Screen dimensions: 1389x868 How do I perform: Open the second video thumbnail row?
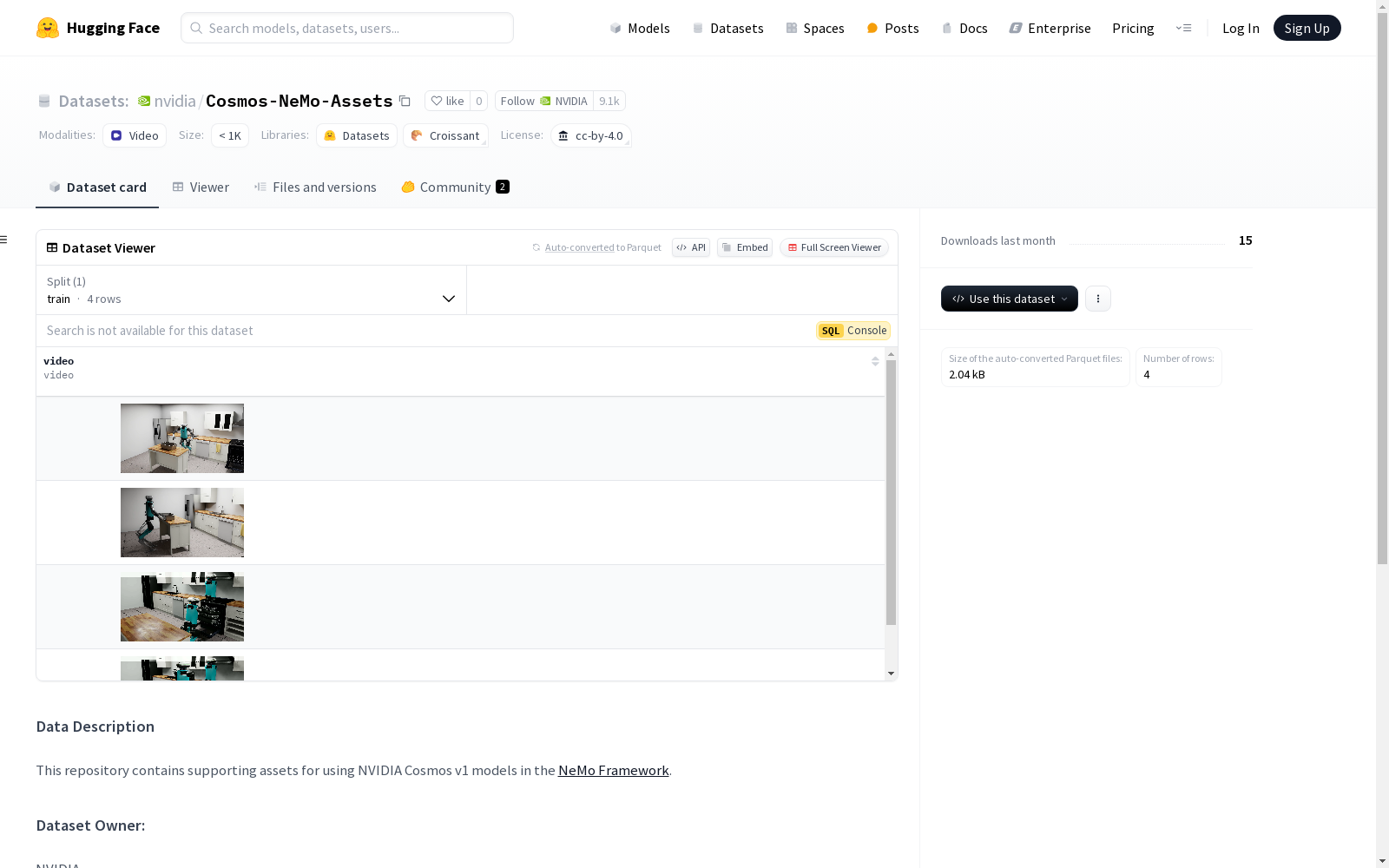(x=182, y=523)
